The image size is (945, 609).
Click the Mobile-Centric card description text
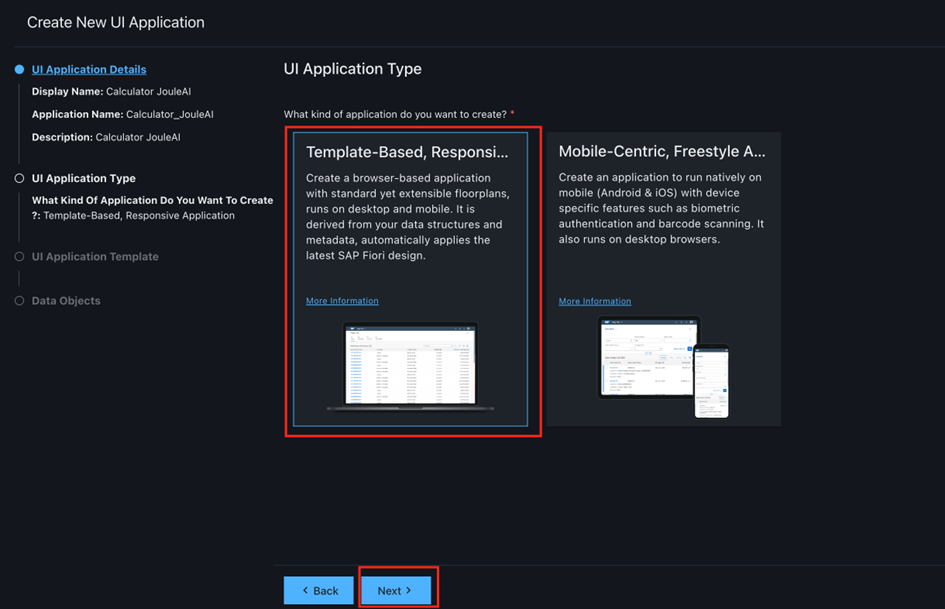tap(661, 208)
